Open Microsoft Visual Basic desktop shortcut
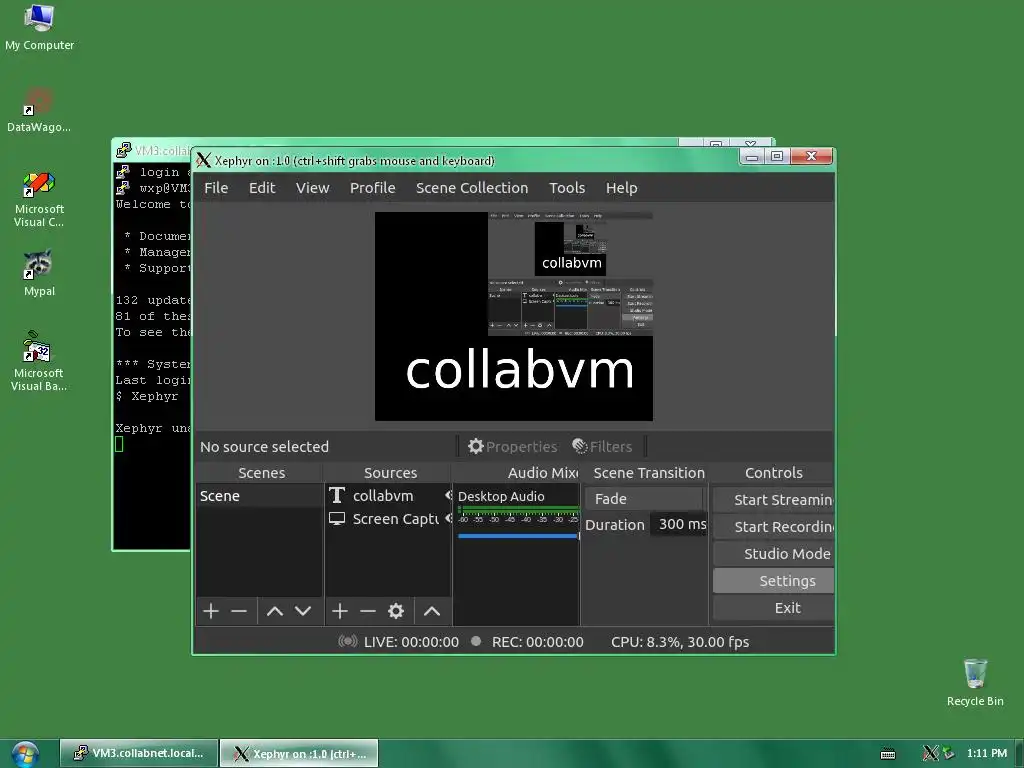Image resolution: width=1024 pixels, height=768 pixels. coord(39,361)
